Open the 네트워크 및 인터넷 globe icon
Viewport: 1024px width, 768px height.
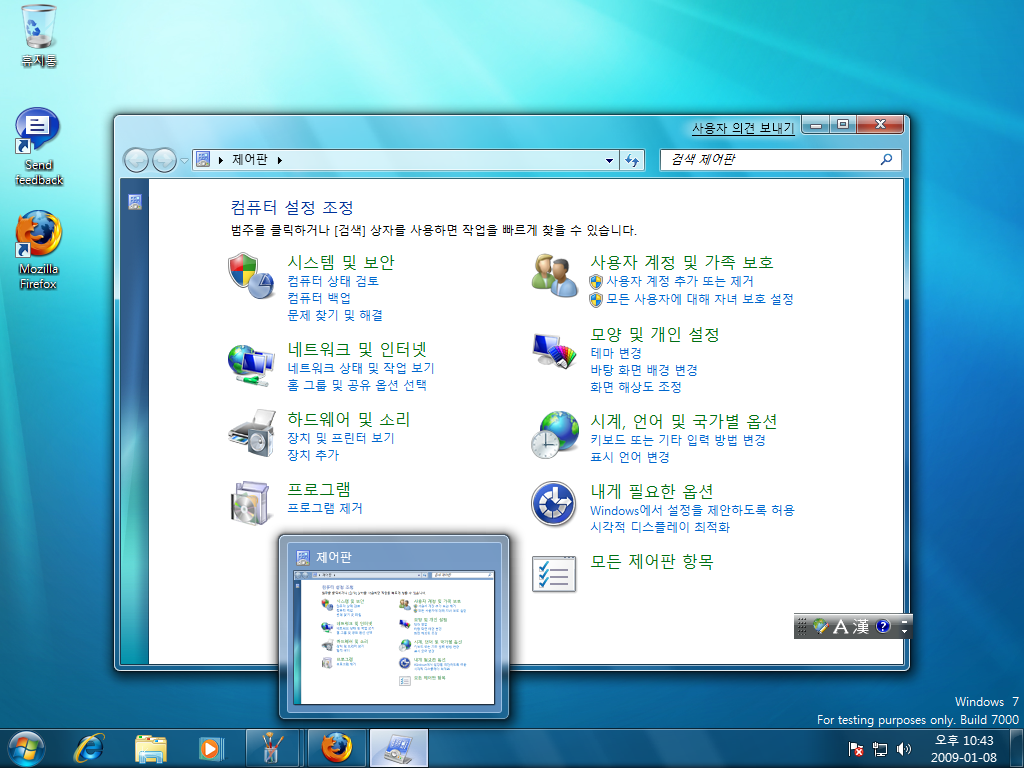pos(251,364)
